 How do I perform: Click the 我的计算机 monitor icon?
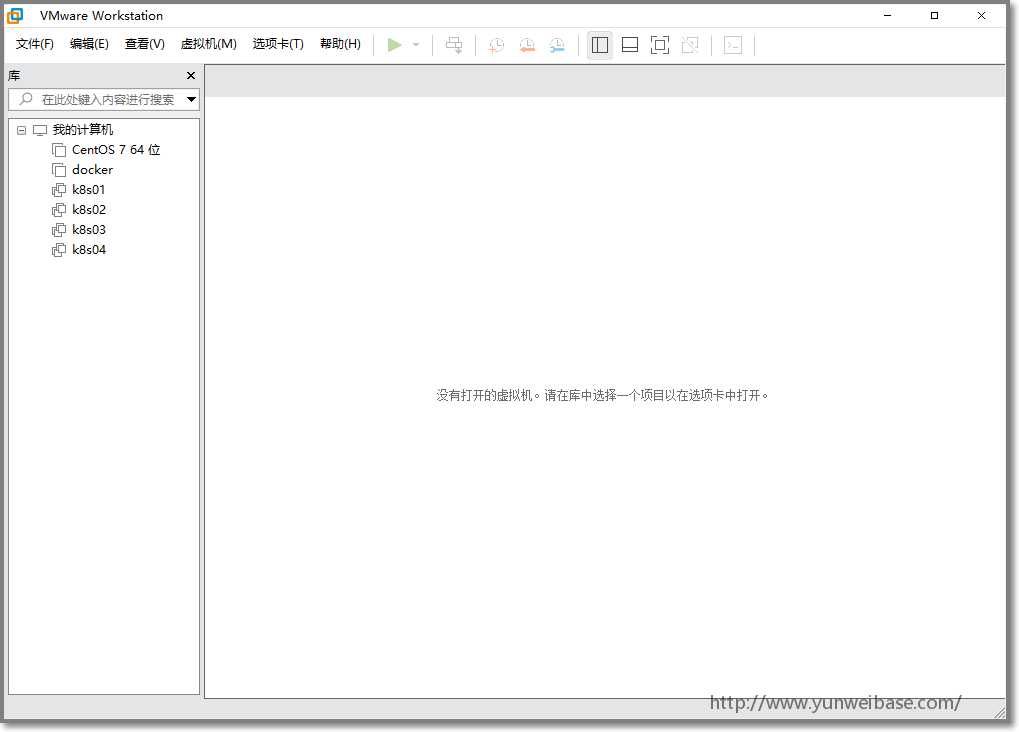40,131
